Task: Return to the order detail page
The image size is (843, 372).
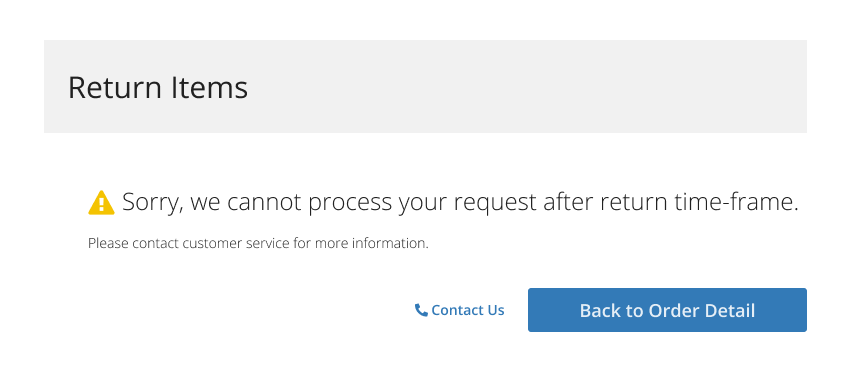Action: pos(667,310)
